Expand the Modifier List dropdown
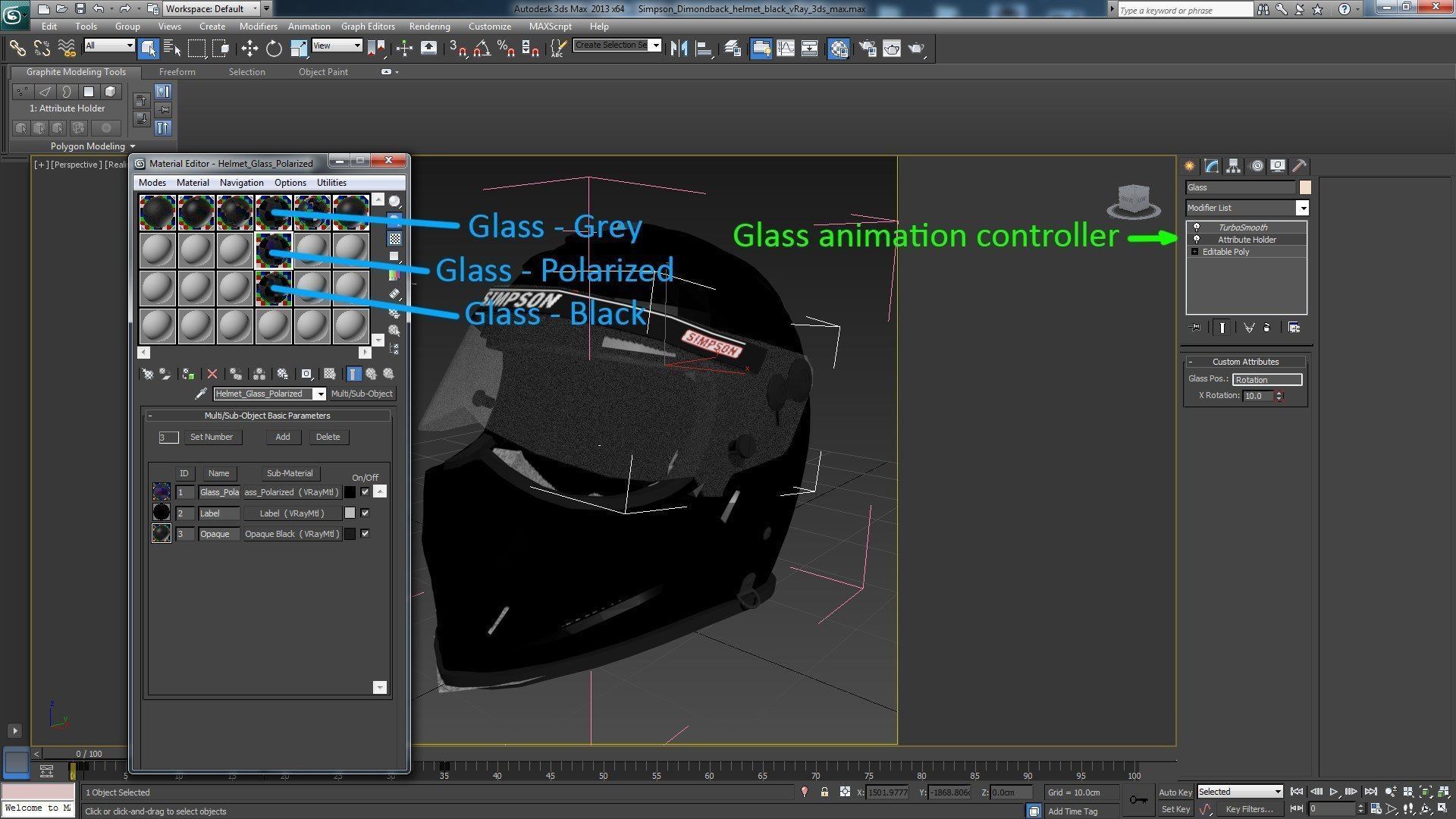Image resolution: width=1456 pixels, height=819 pixels. coord(1302,208)
